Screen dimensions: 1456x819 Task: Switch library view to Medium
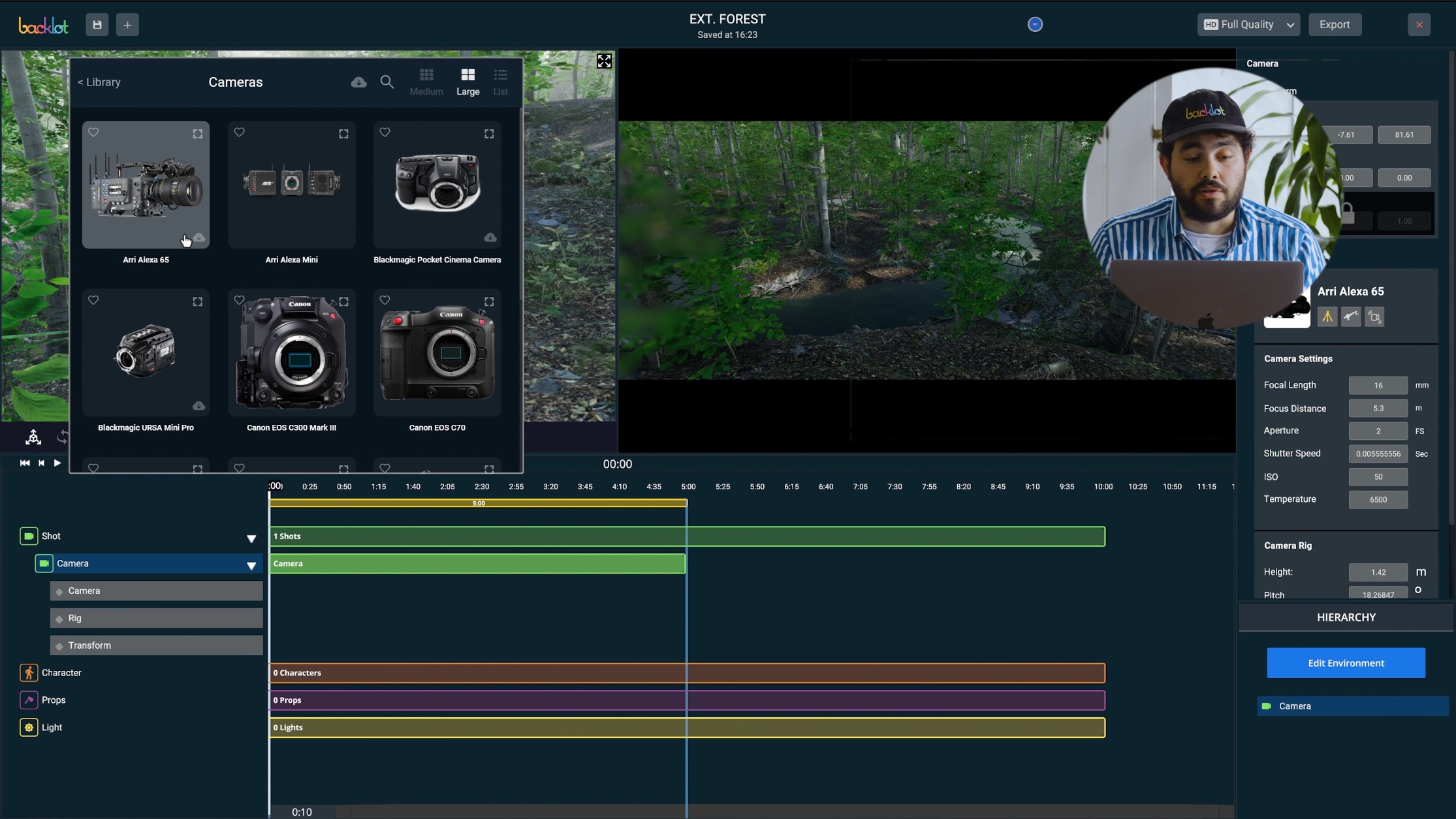(426, 82)
